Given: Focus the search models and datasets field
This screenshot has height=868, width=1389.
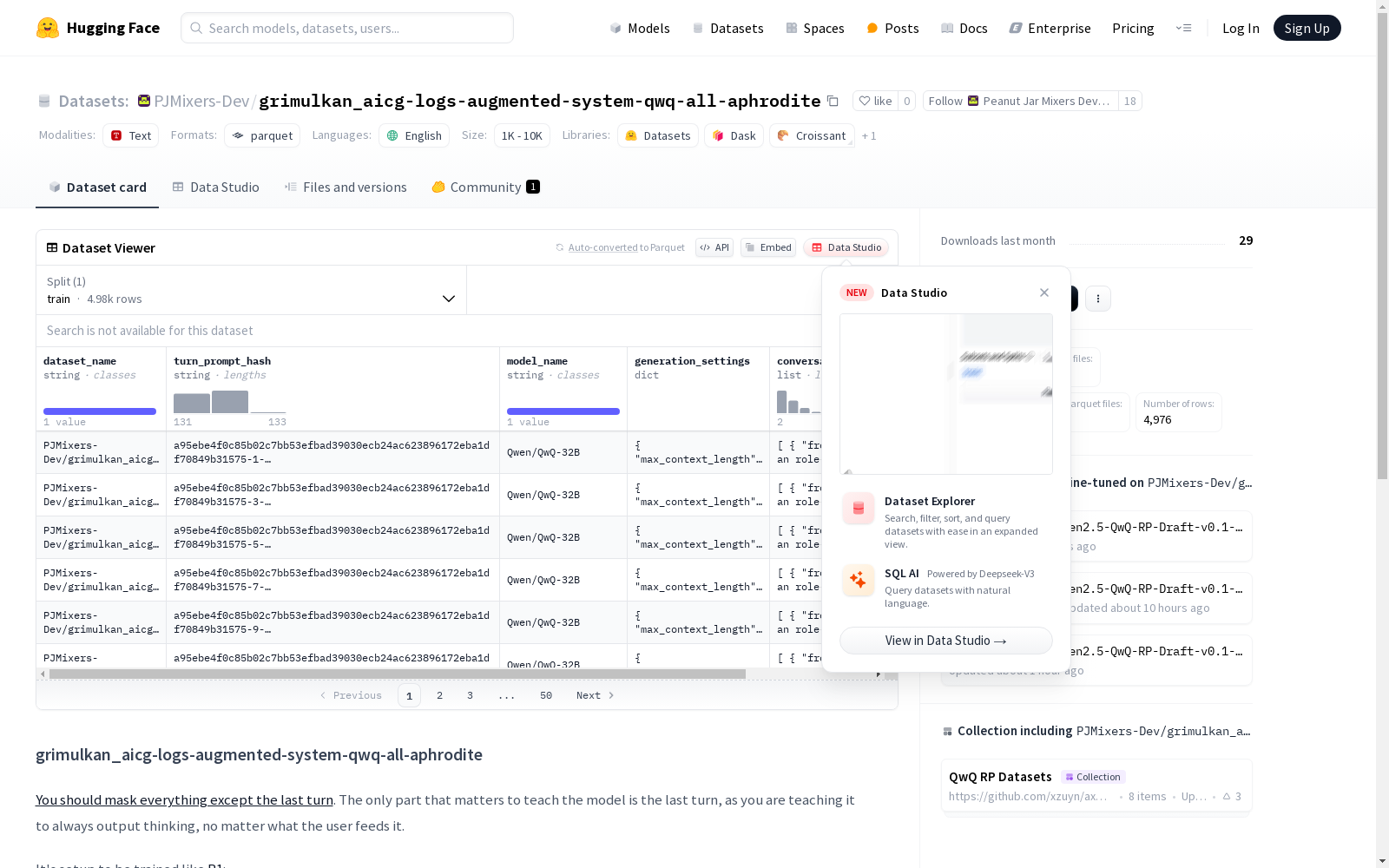Looking at the screenshot, I should click(347, 28).
